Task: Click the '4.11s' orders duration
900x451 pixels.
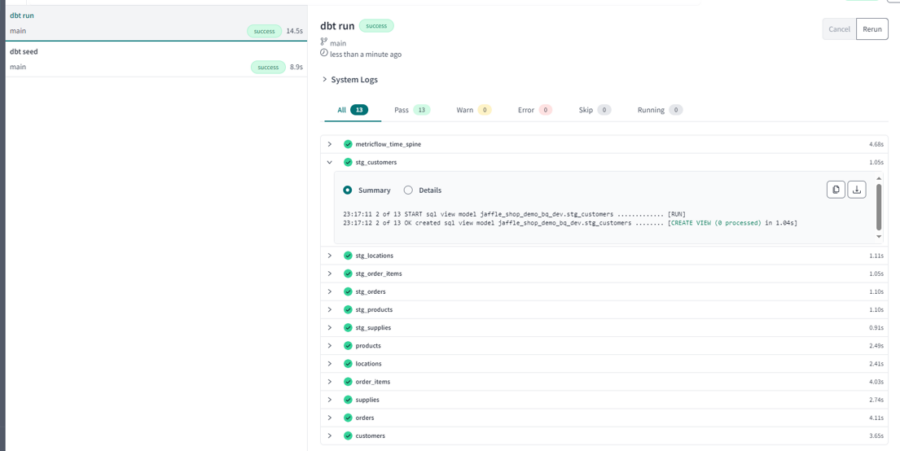Action: pos(876,418)
